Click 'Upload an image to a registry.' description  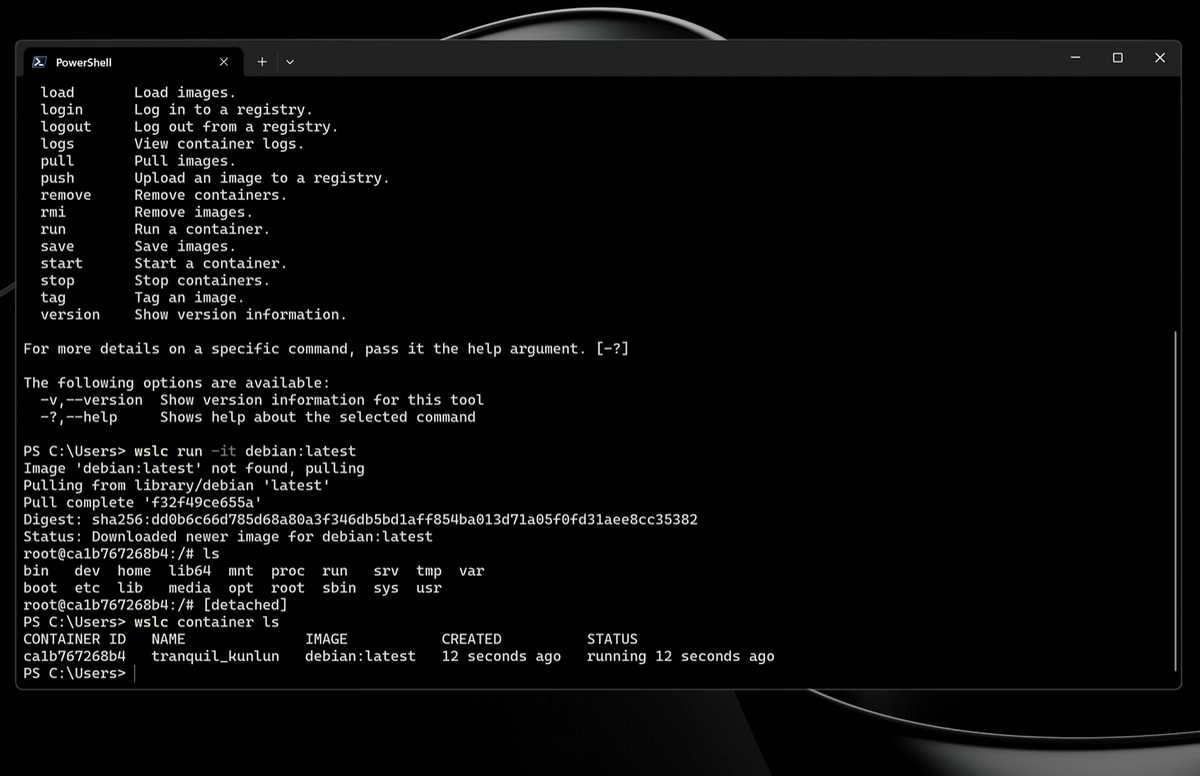pos(262,177)
